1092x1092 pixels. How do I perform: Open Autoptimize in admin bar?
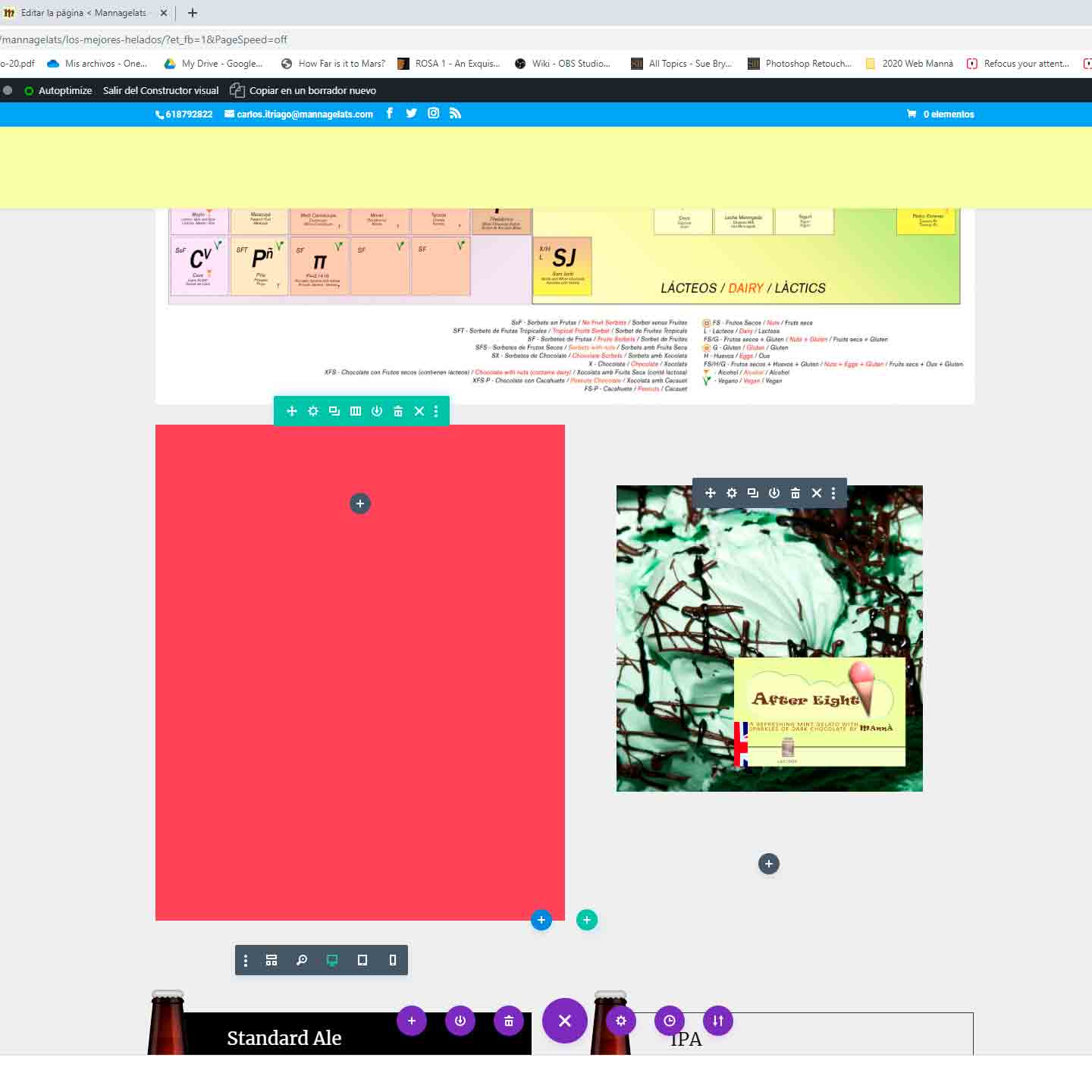pos(58,90)
